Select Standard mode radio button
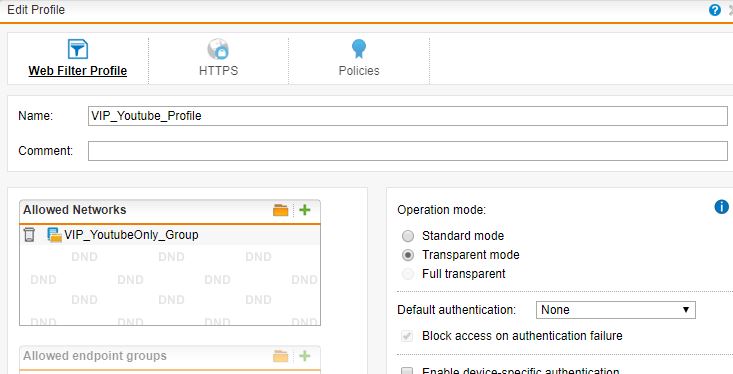Screen dimensions: 733x374 (x=408, y=236)
